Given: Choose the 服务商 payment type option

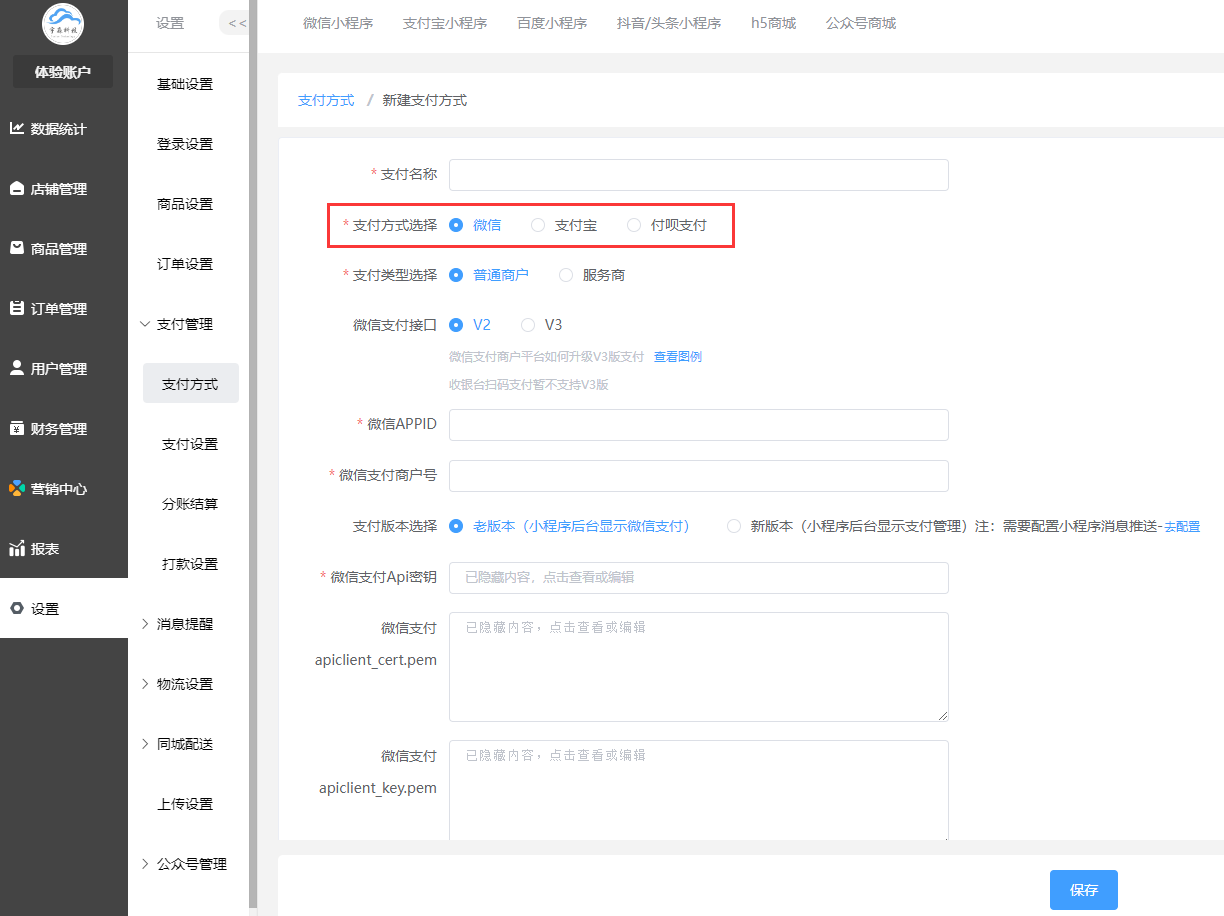Looking at the screenshot, I should click(x=566, y=275).
